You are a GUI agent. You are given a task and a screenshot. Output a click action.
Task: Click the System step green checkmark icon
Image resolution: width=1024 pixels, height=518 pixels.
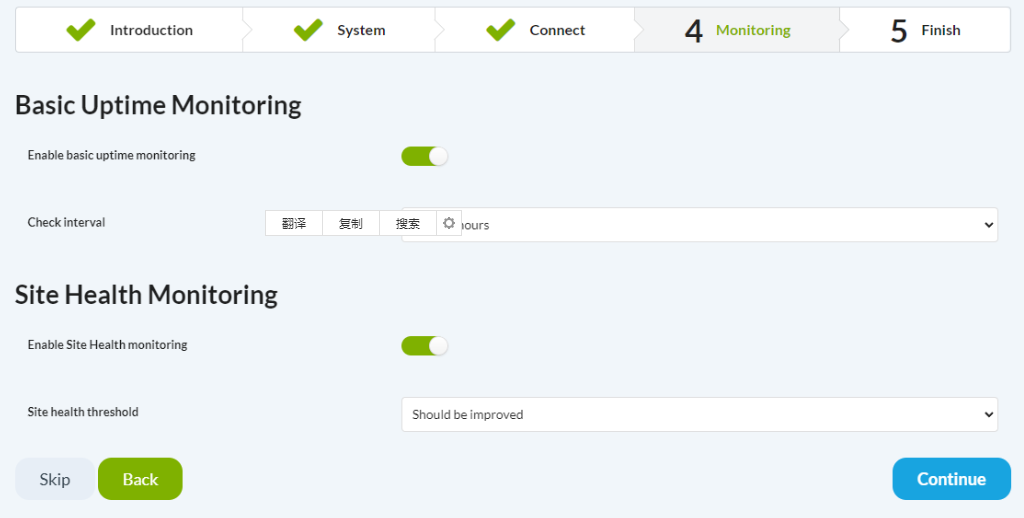tap(308, 30)
